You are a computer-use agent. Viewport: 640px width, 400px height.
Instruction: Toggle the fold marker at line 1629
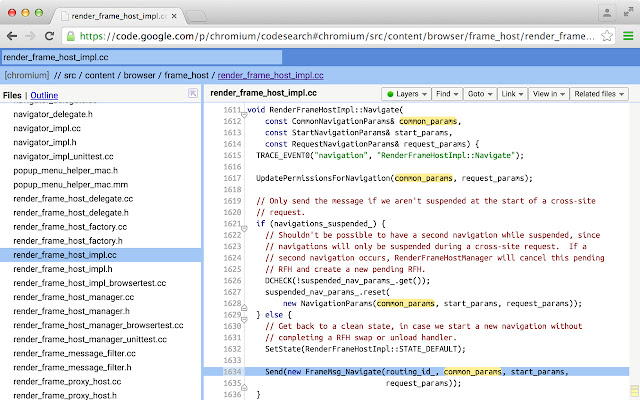[244, 320]
